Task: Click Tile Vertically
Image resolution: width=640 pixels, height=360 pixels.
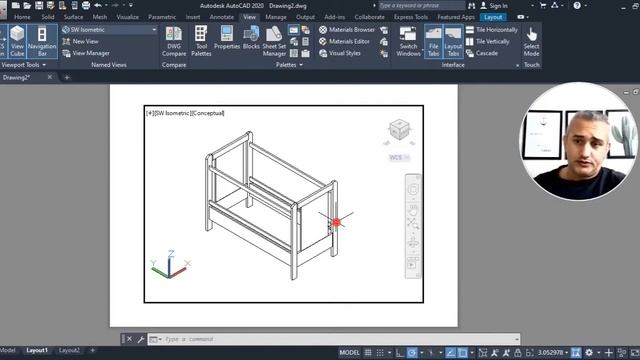Action: (488, 41)
